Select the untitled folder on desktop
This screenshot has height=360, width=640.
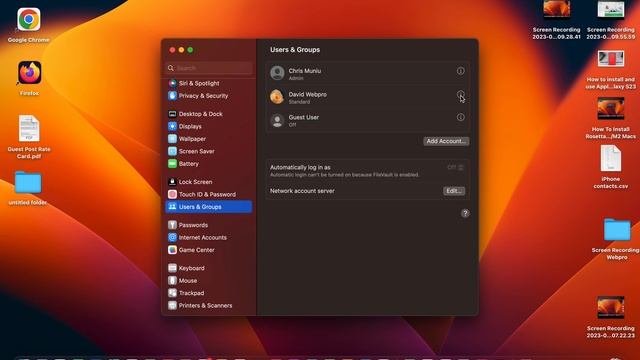point(28,182)
